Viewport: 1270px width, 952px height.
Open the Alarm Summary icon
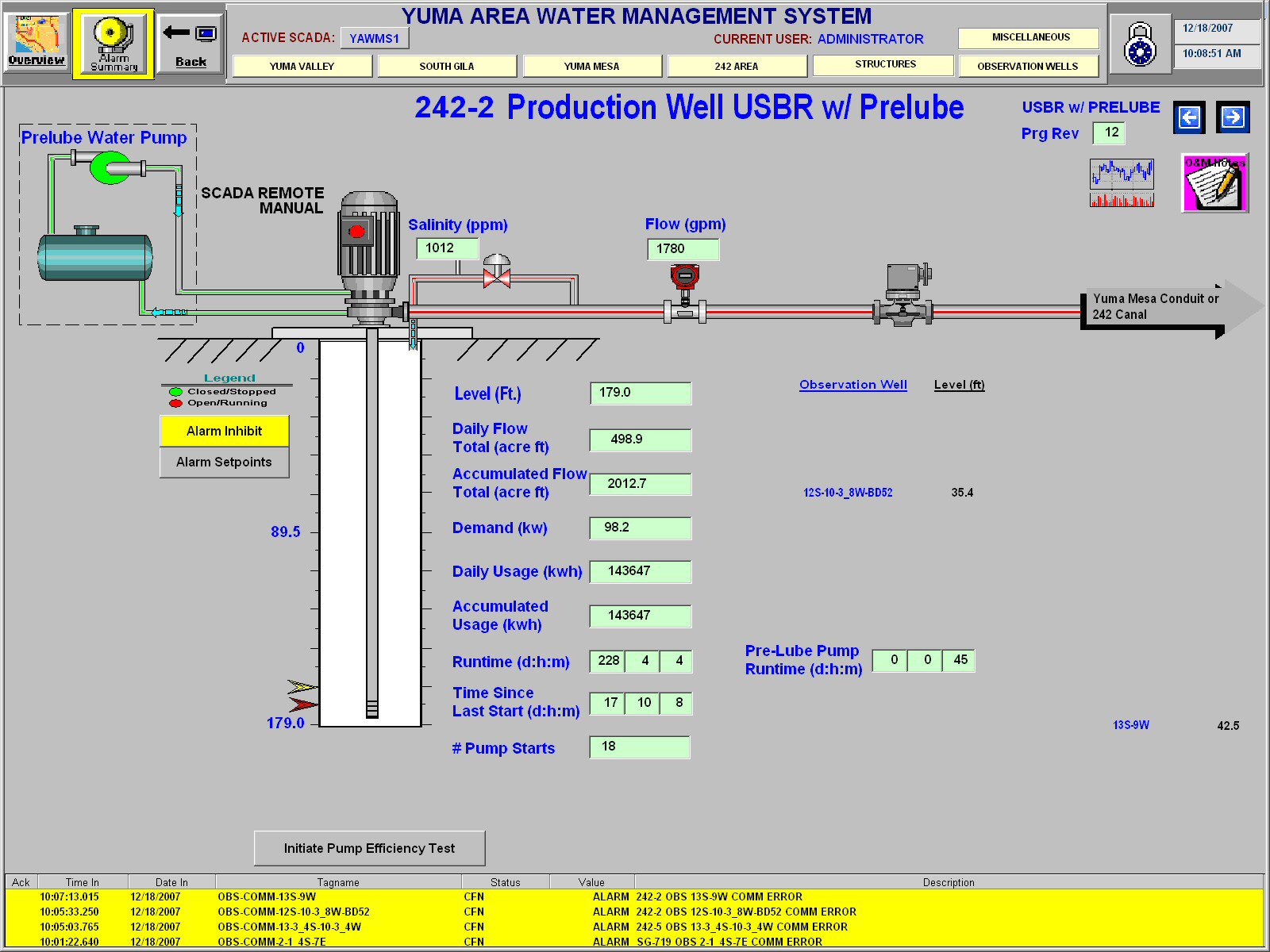point(114,44)
